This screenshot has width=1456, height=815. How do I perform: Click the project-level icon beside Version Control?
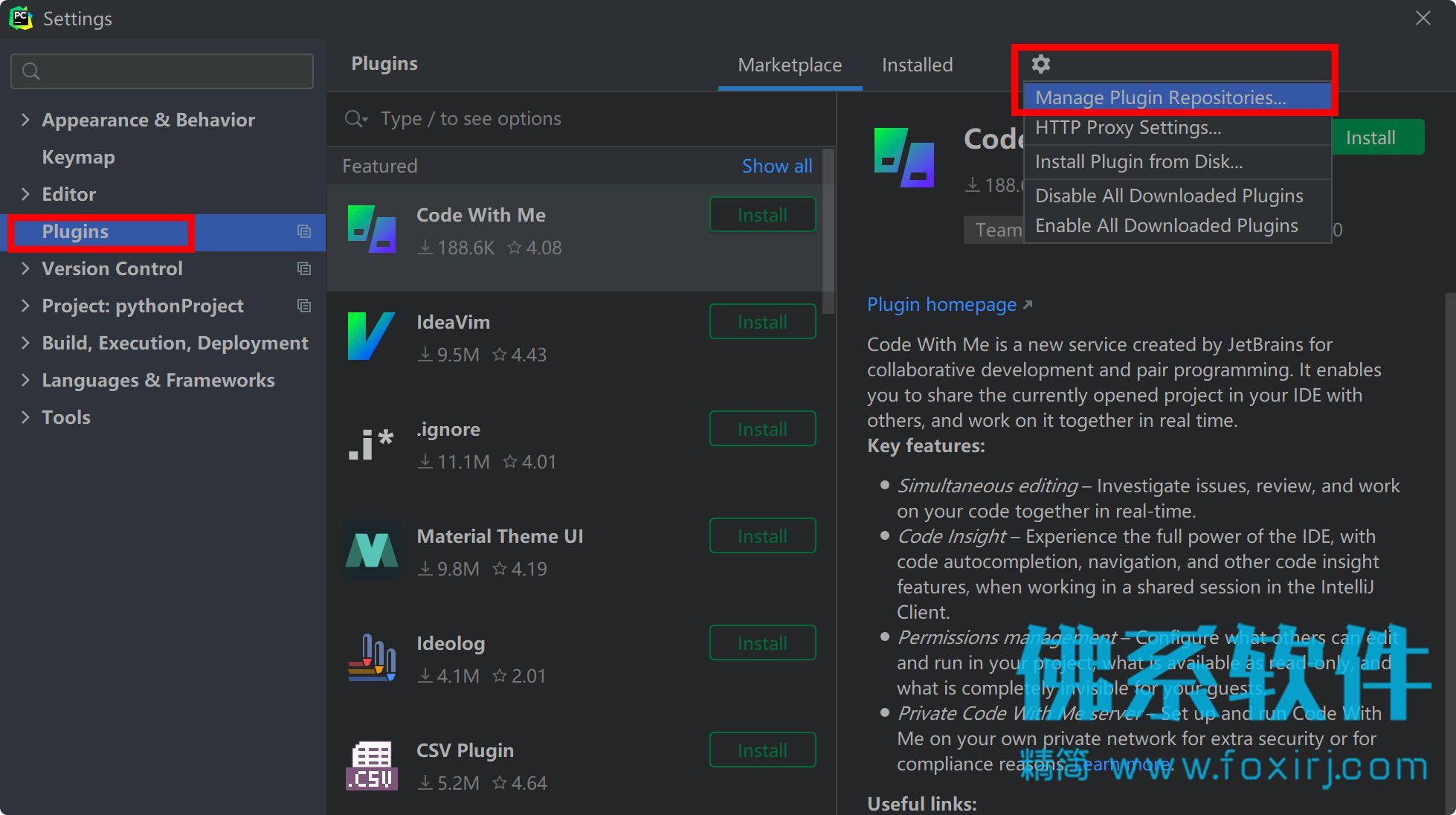[304, 268]
